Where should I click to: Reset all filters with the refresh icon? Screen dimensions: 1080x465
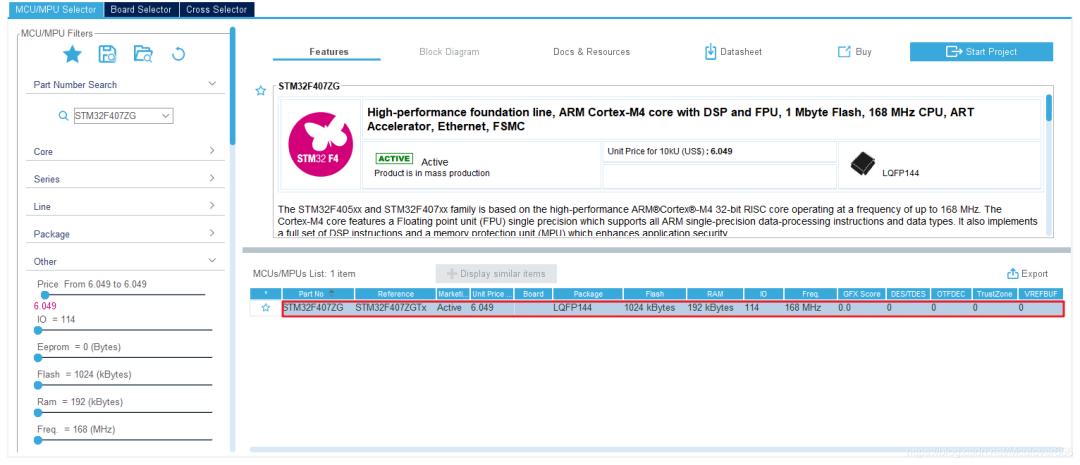coord(178,54)
